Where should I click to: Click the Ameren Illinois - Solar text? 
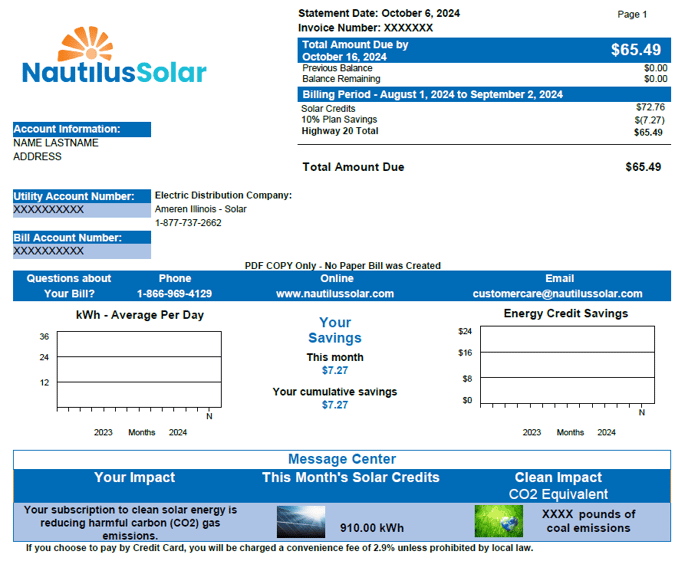coord(201,209)
